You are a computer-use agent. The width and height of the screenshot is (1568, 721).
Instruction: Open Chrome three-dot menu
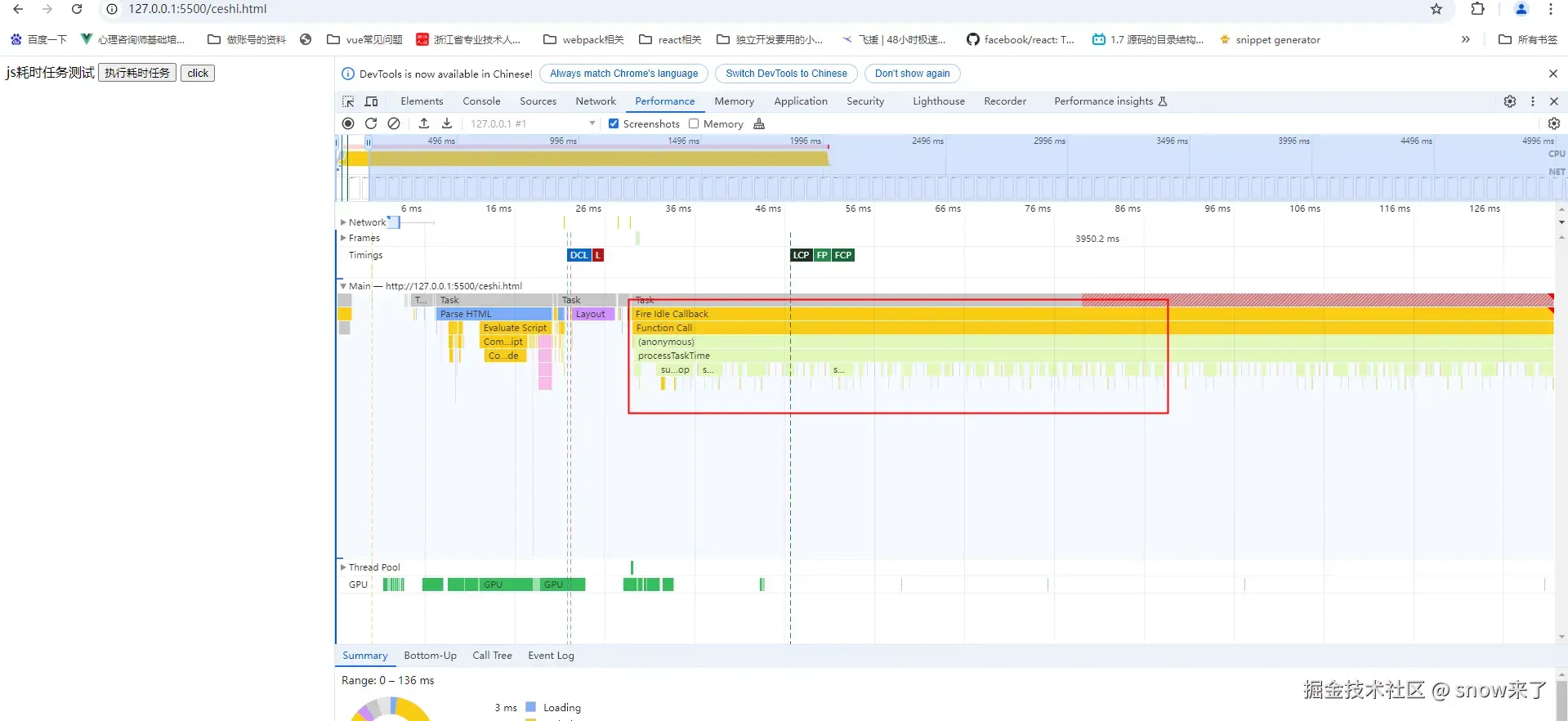pyautogui.click(x=1550, y=9)
